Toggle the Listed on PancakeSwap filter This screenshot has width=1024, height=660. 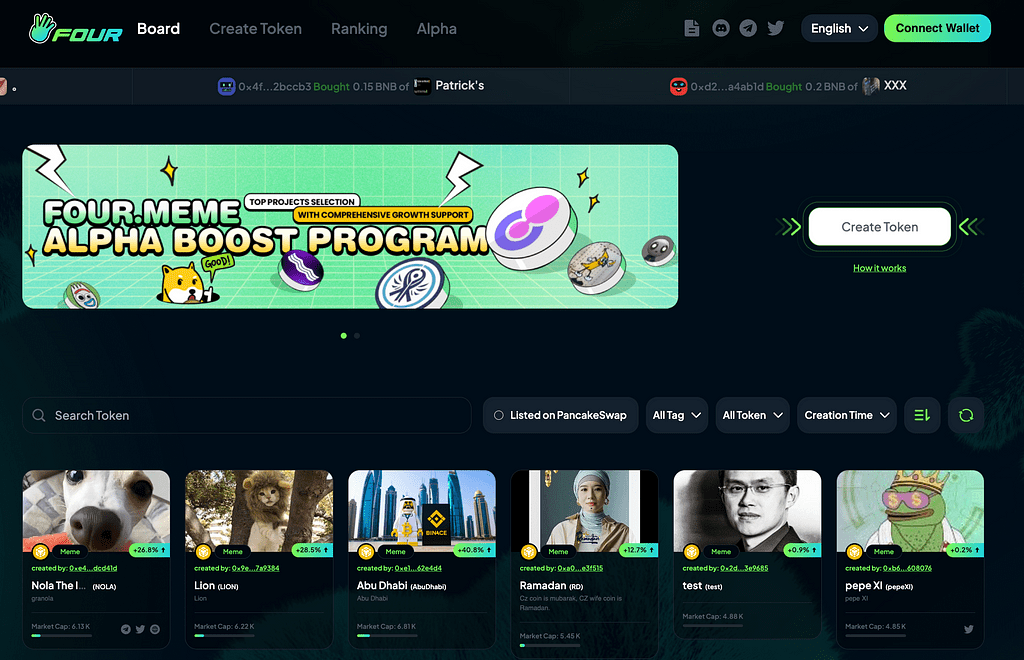560,415
